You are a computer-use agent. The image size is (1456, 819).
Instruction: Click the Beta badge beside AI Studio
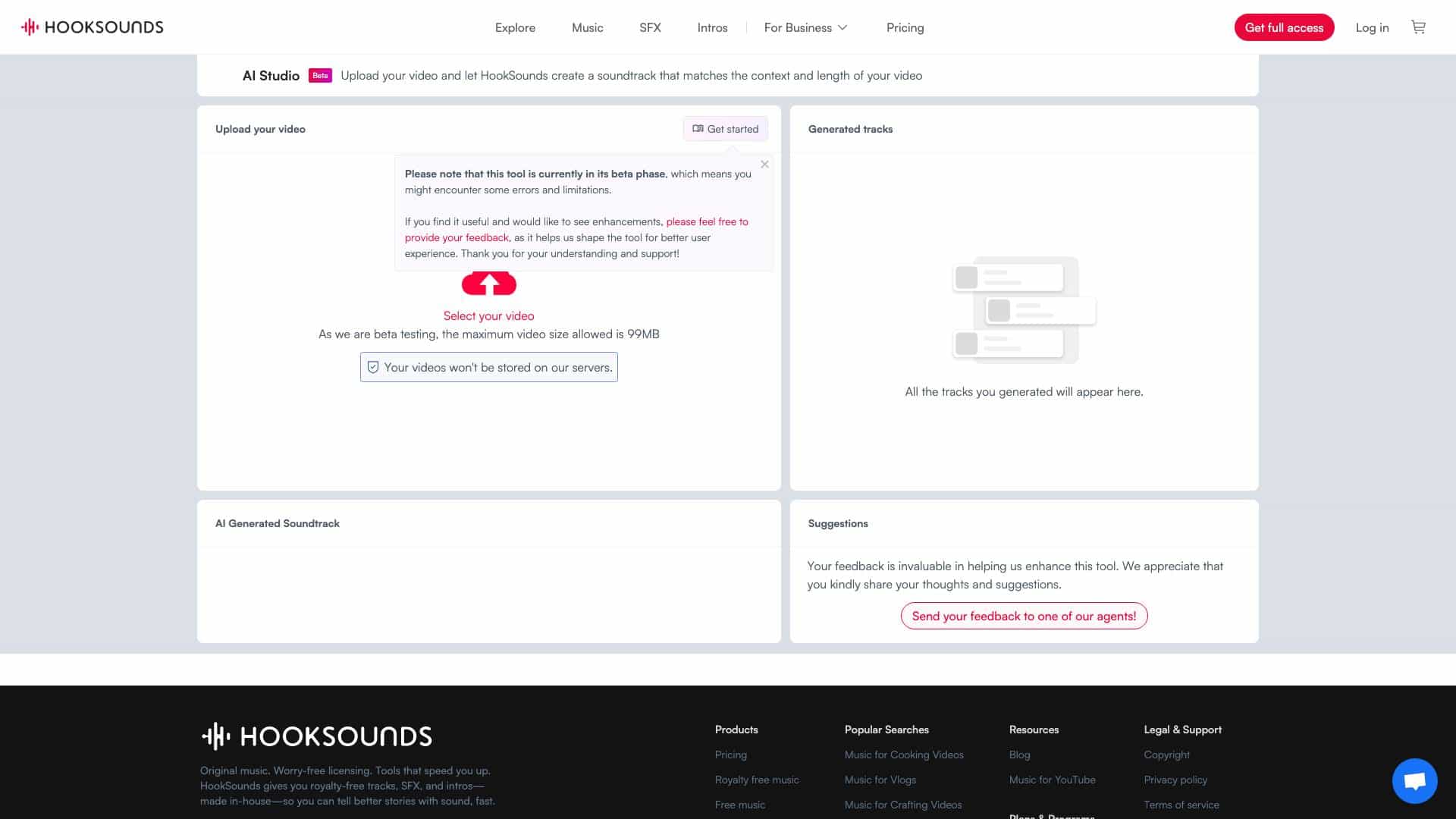point(320,76)
